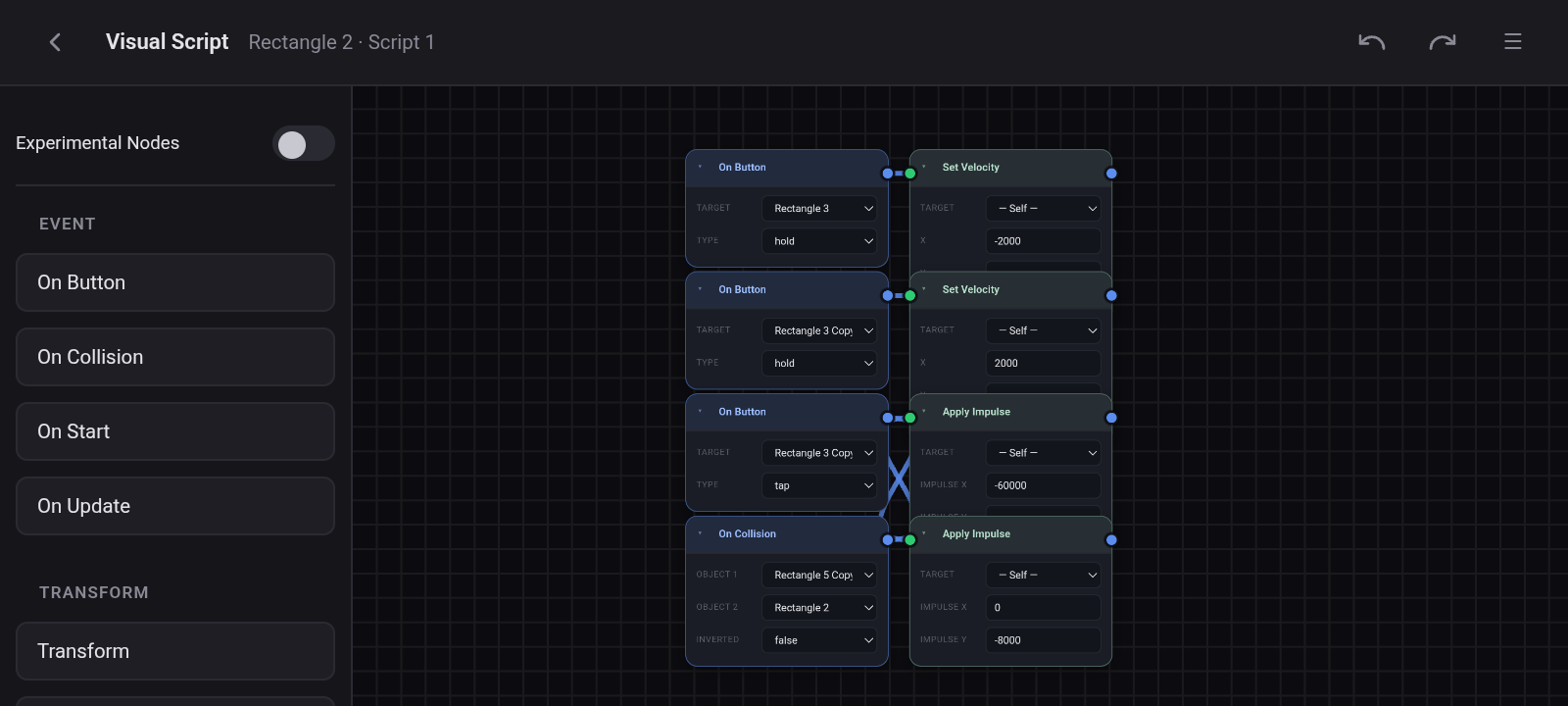Click the EVENT section heading

pyautogui.click(x=68, y=224)
